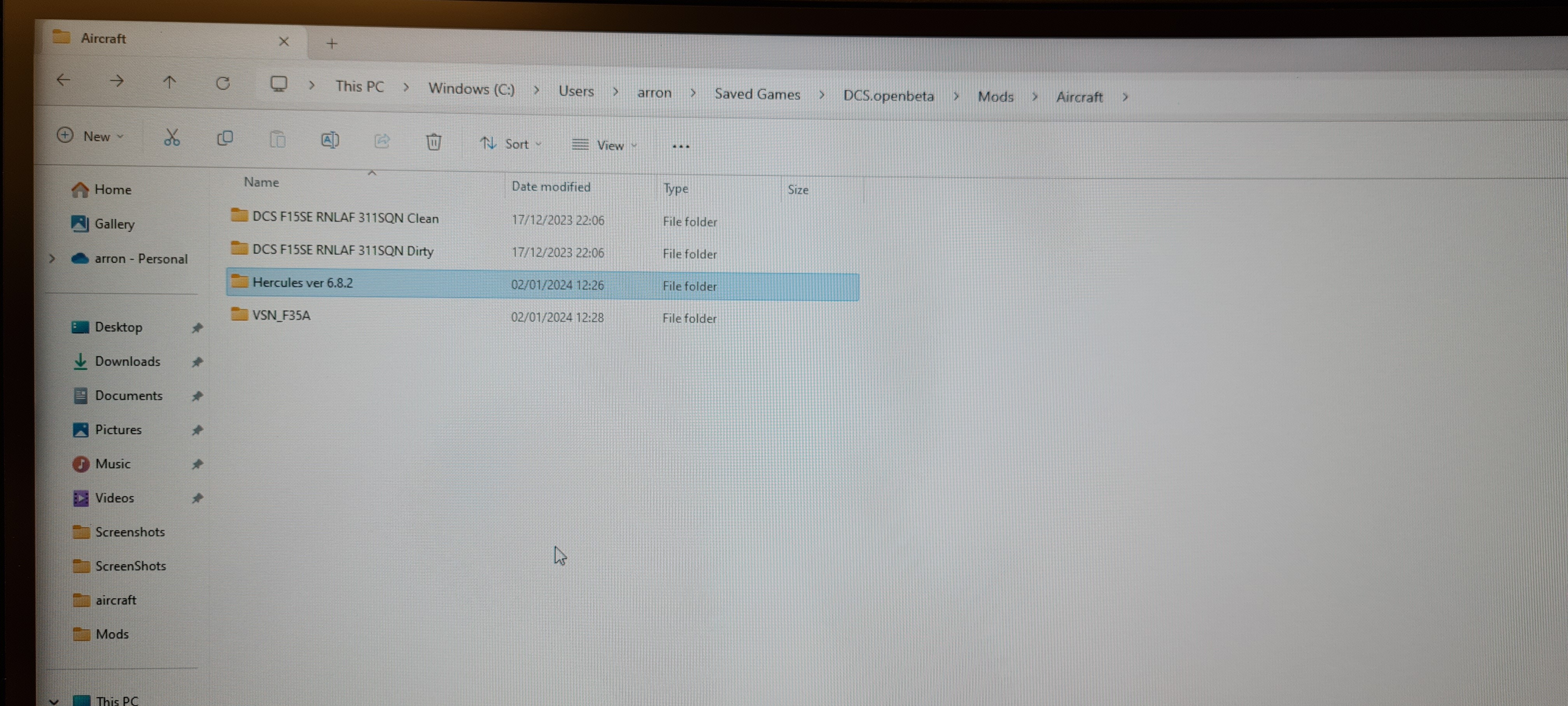Expand chevron after Mods in breadcrumb
Viewport: 1568px width, 706px height.
pyautogui.click(x=1035, y=97)
